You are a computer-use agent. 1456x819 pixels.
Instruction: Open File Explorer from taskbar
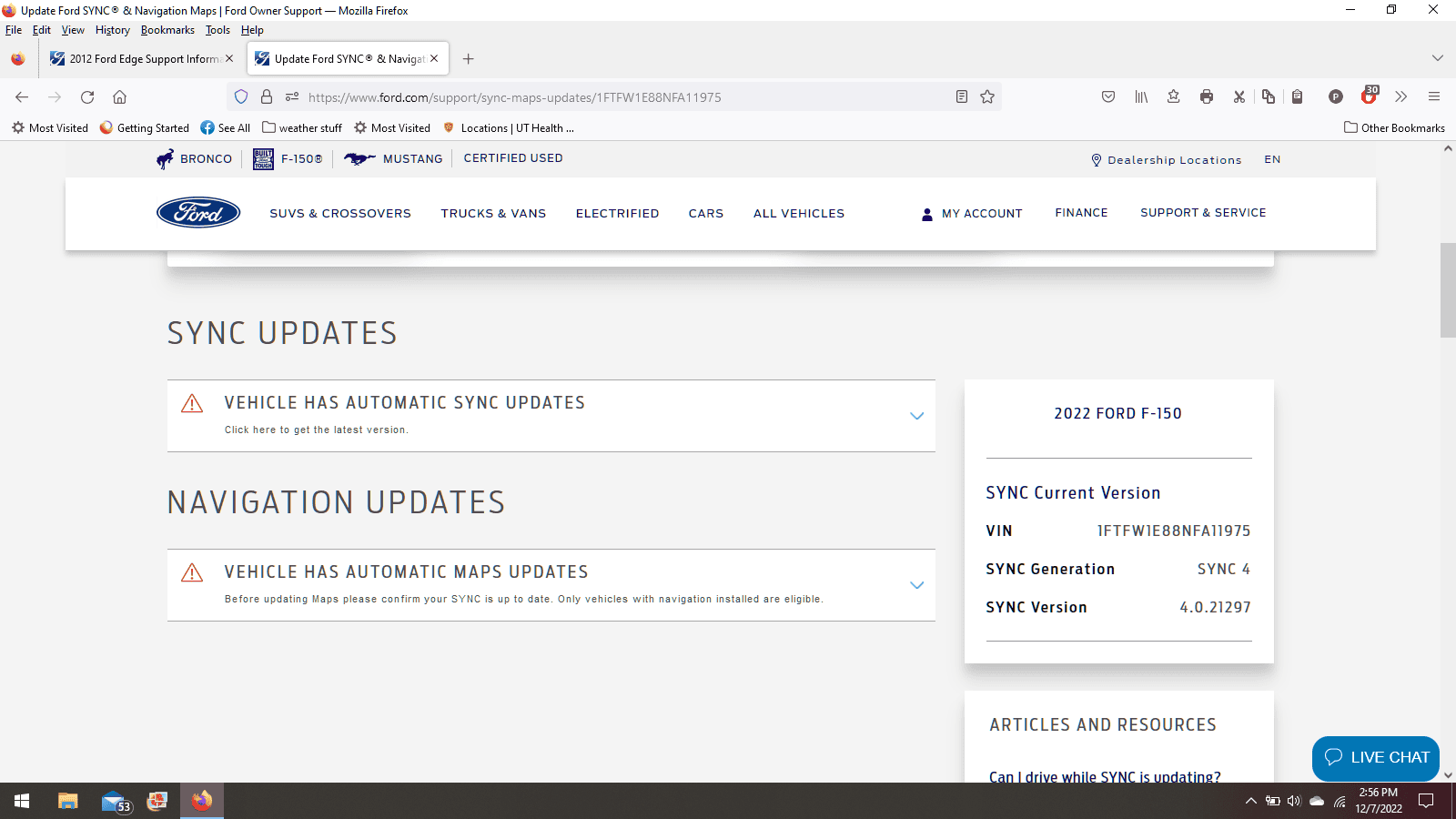68,801
